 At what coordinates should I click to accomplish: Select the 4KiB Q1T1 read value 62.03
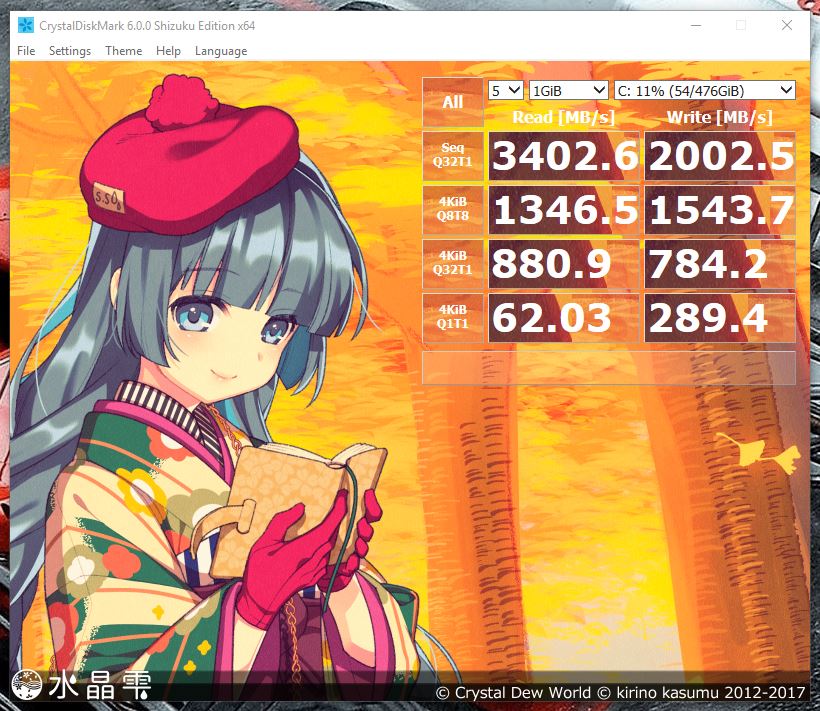(x=564, y=317)
